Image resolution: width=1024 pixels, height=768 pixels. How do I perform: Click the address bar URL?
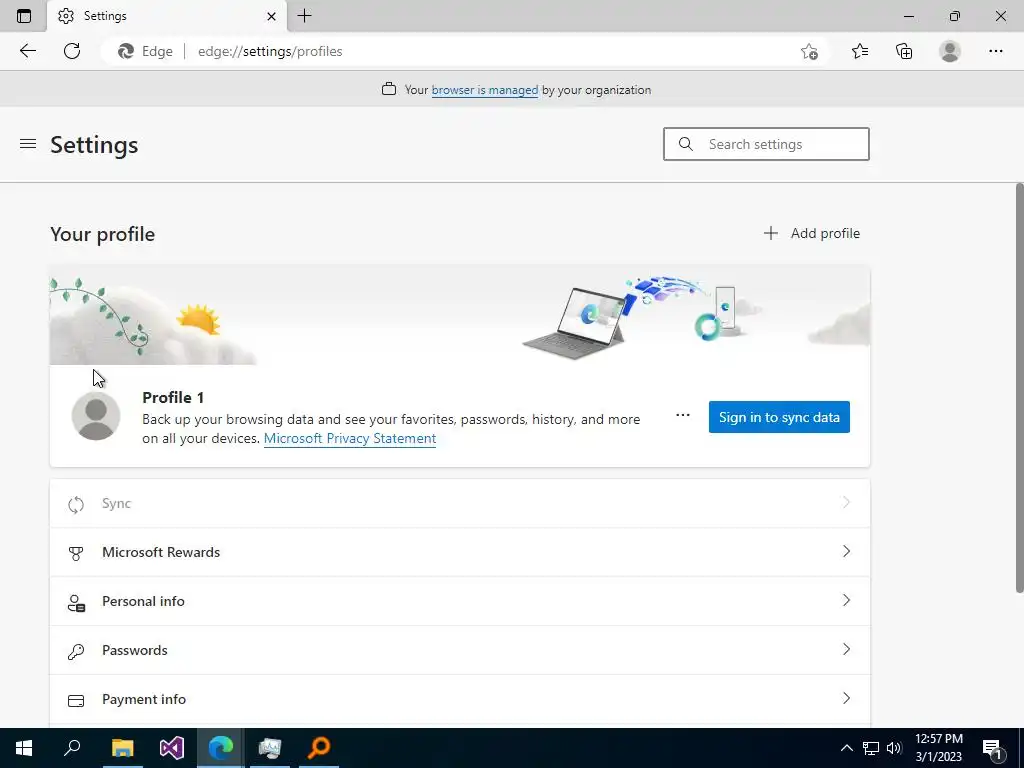point(270,51)
